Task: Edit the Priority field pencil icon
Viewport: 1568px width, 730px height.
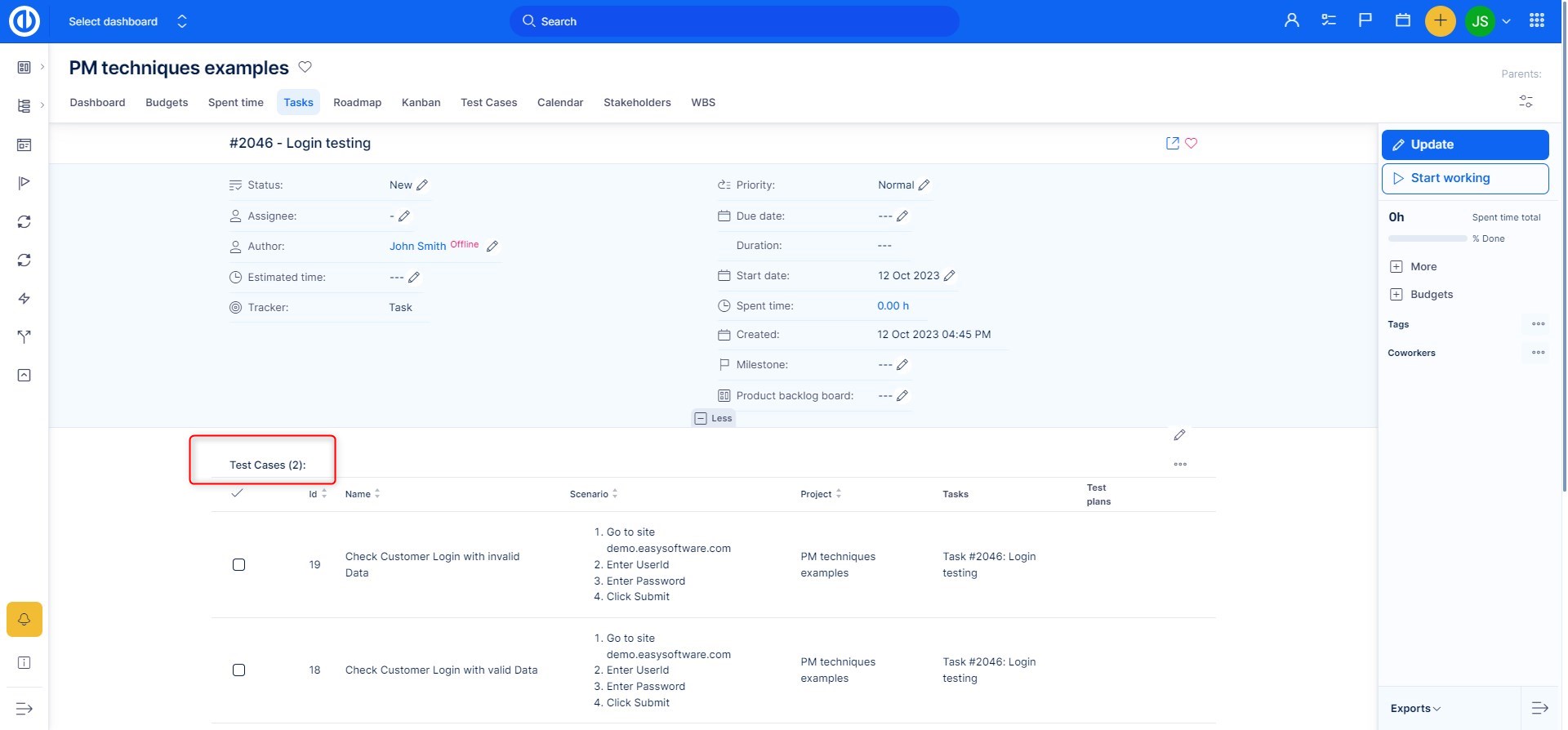Action: tap(924, 185)
